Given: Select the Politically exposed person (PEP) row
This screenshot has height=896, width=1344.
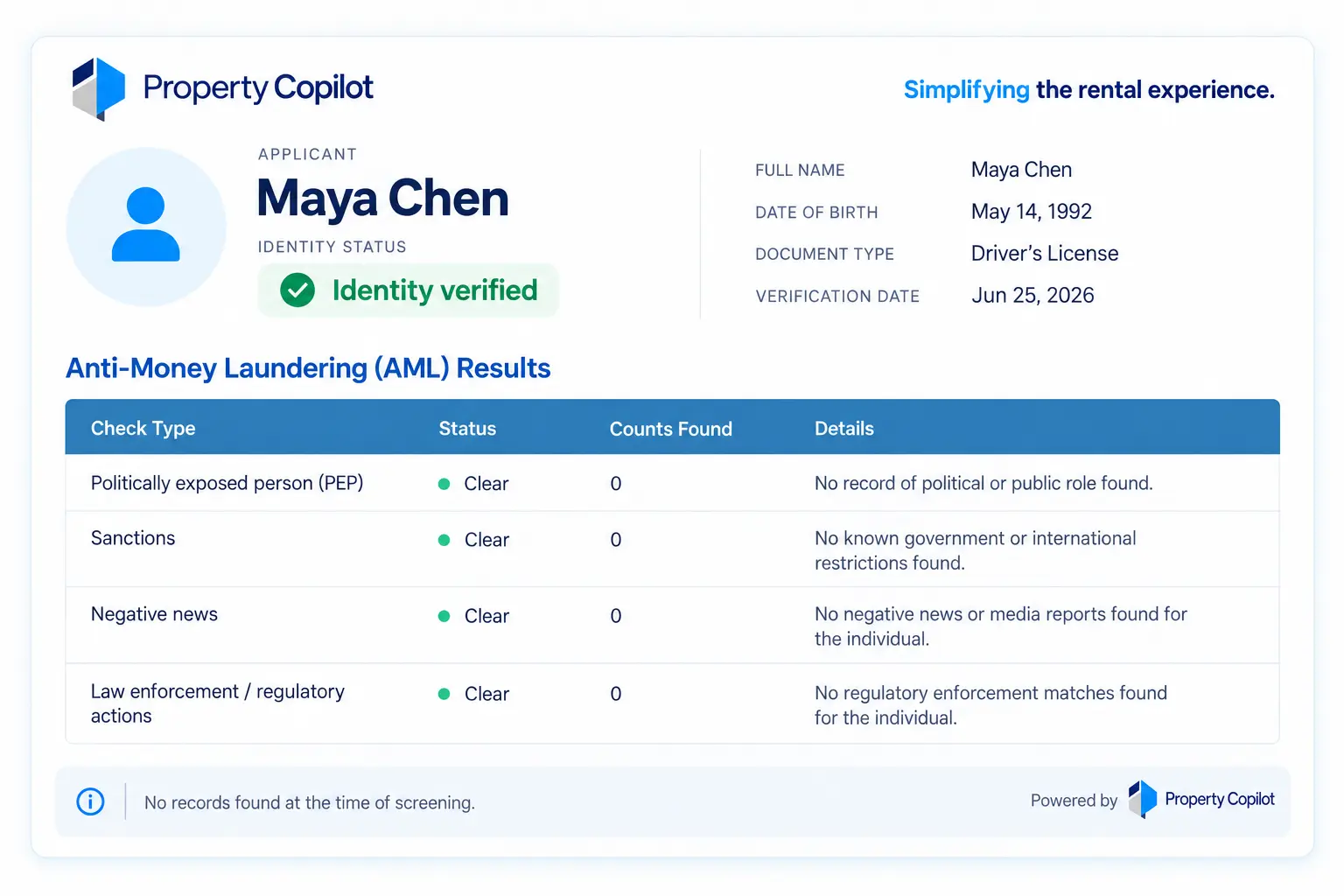Looking at the screenshot, I should coord(672,483).
